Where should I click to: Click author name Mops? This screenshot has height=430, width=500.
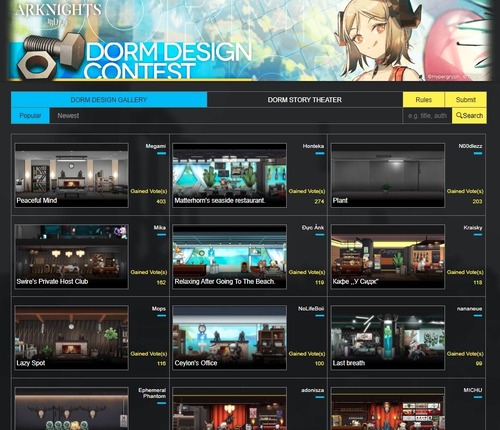click(159, 309)
